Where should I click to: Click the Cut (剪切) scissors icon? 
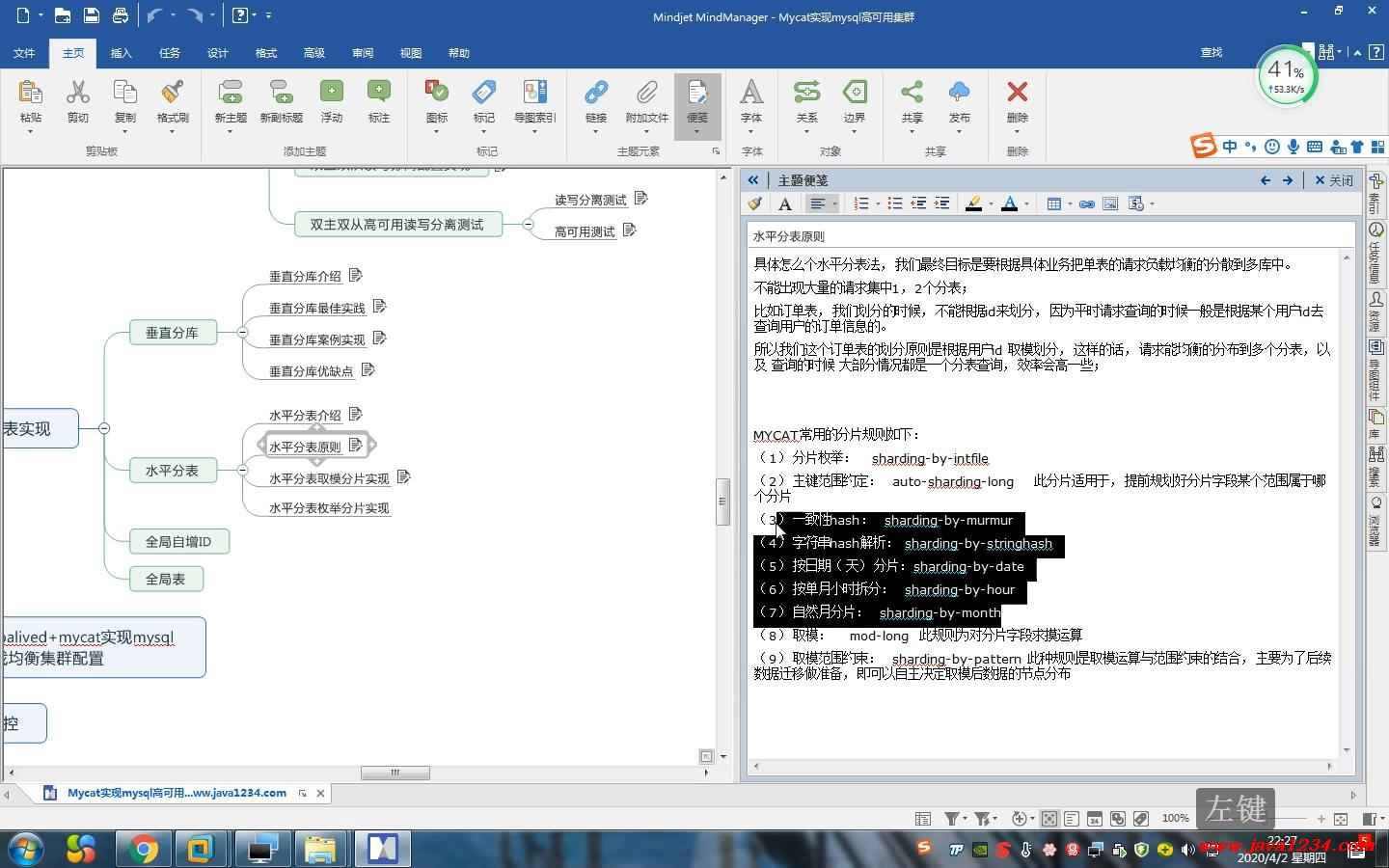[x=78, y=93]
